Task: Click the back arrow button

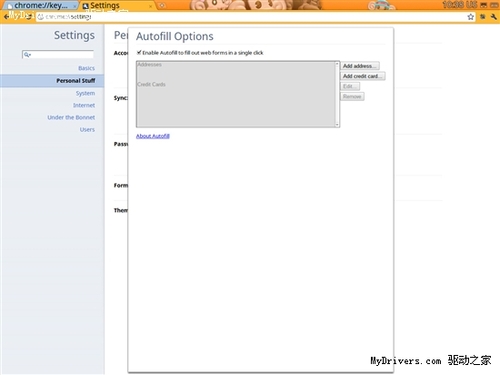Action: 6,16
